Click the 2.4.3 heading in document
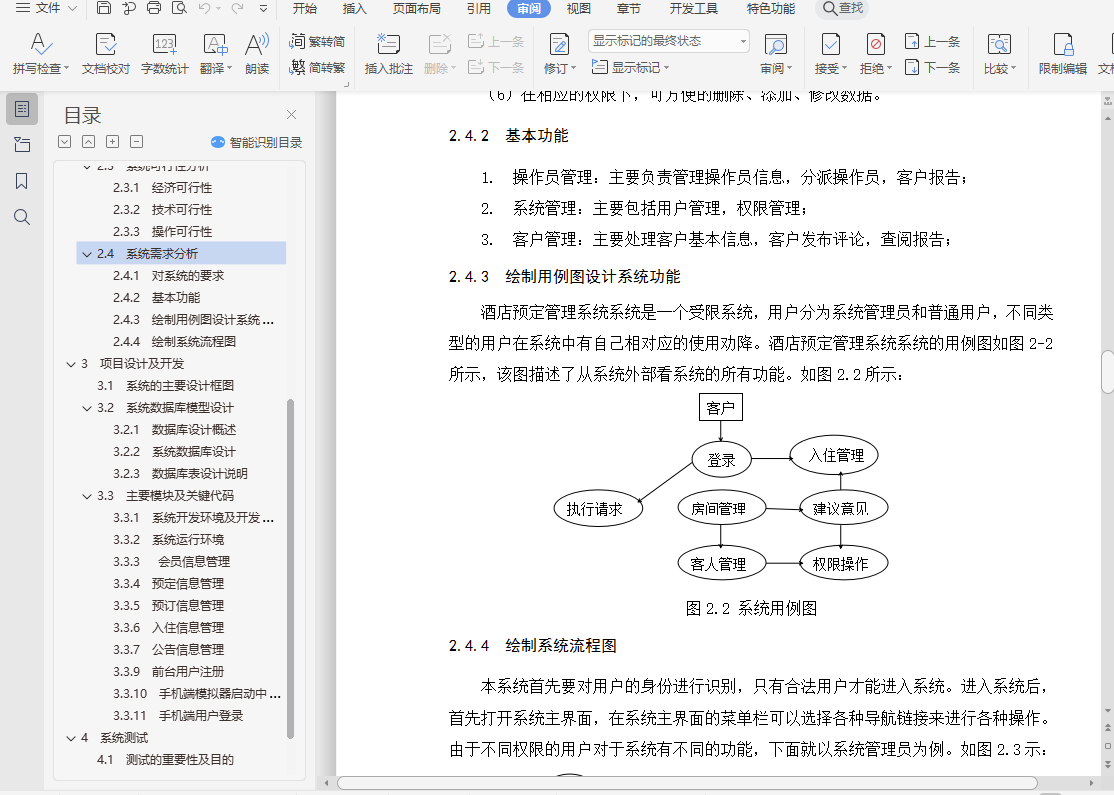Viewport: 1114px width, 795px height. tap(565, 277)
